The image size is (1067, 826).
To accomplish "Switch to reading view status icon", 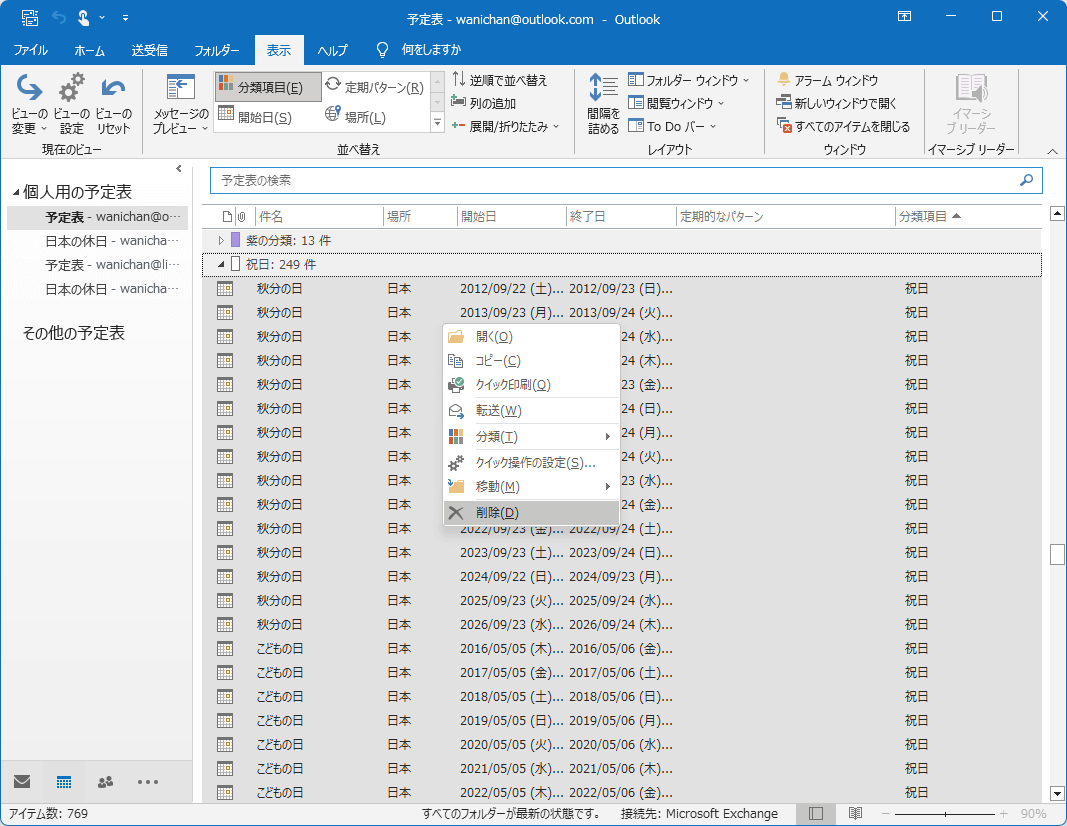I will (x=855, y=814).
